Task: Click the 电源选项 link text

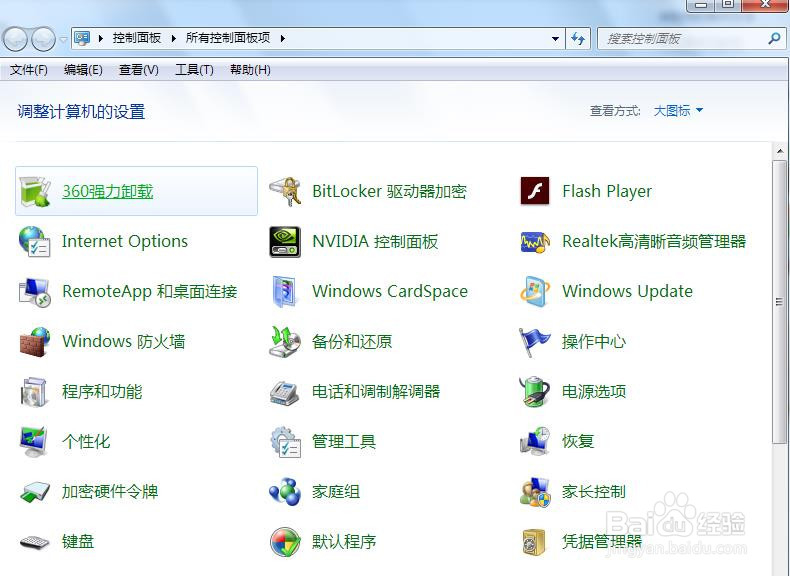Action: pyautogui.click(x=594, y=392)
